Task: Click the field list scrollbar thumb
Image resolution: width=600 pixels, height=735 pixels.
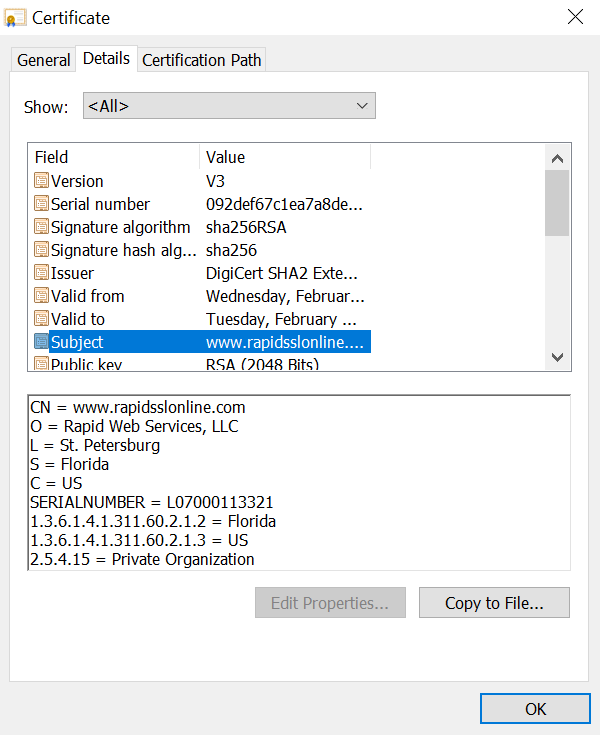Action: coord(557,203)
